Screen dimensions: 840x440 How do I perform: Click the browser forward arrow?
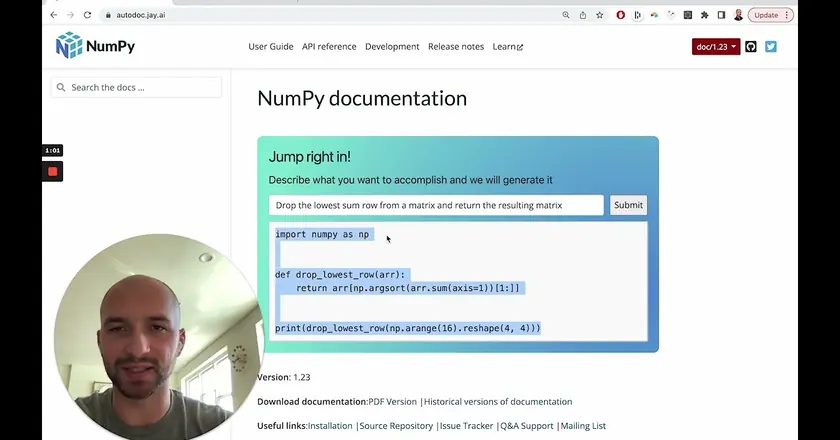coord(70,15)
